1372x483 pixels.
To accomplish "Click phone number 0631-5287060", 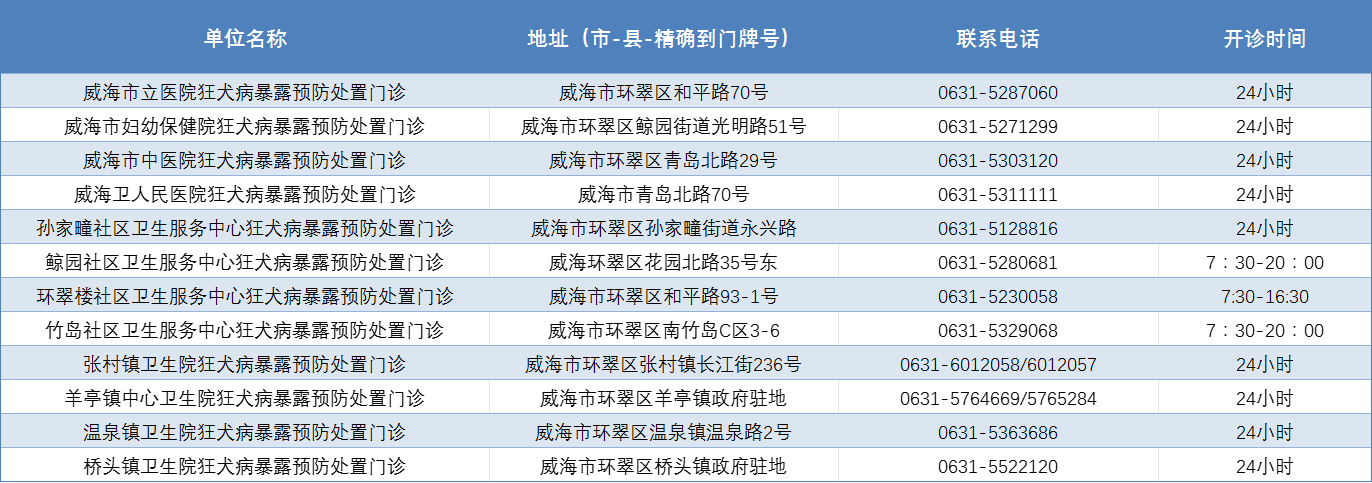I will click(997, 93).
